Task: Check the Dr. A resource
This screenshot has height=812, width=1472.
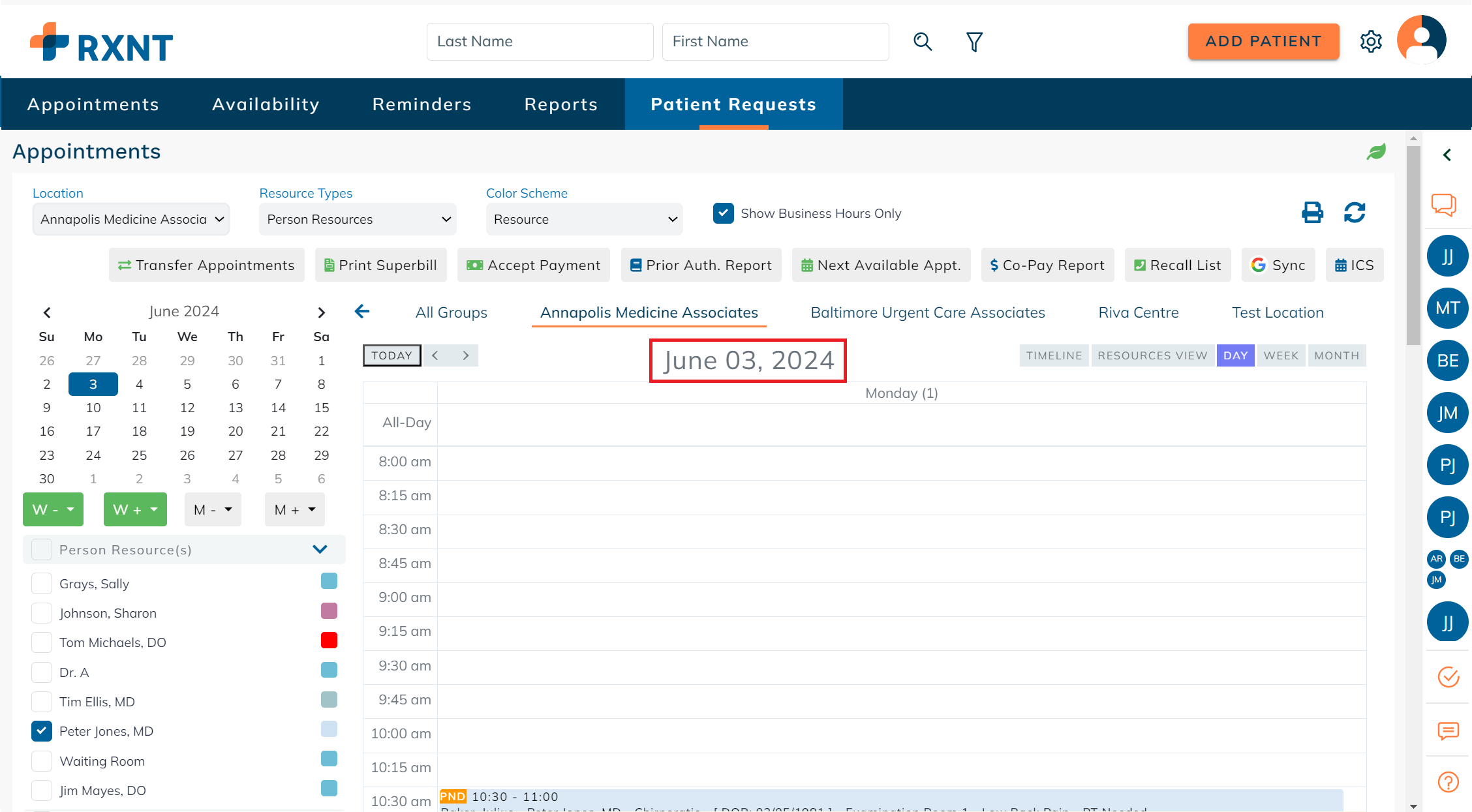Action: pyautogui.click(x=42, y=672)
